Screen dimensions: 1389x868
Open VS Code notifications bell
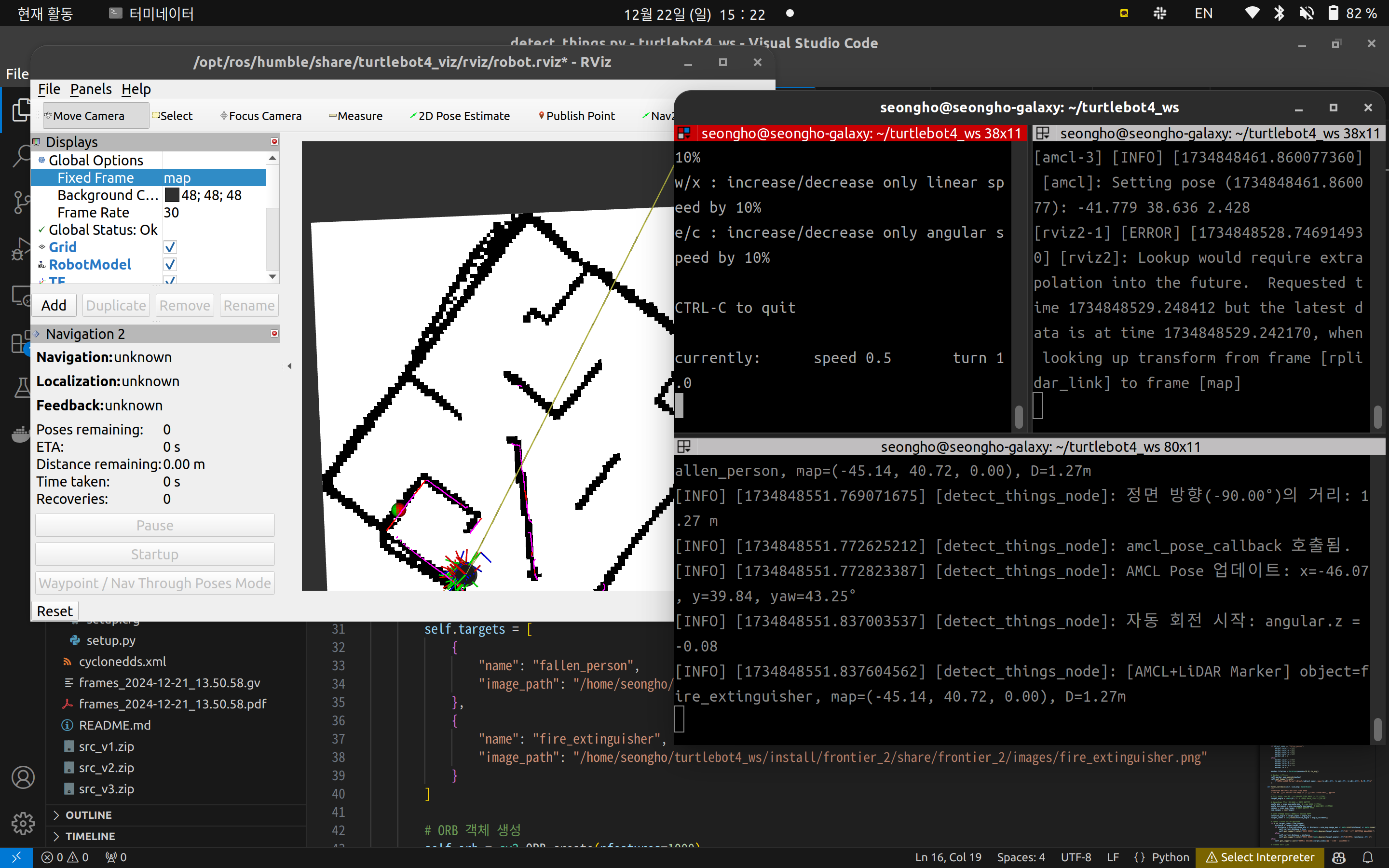[x=1368, y=857]
